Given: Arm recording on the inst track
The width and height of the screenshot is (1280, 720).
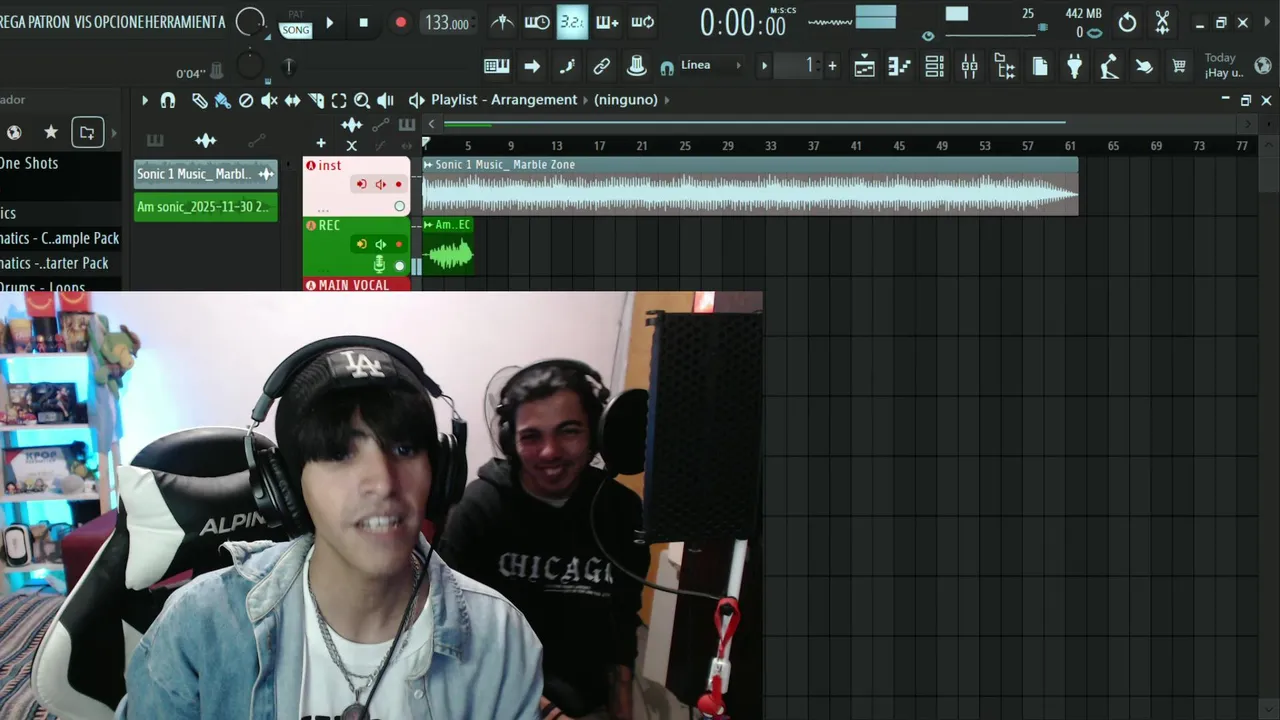Looking at the screenshot, I should click(399, 184).
